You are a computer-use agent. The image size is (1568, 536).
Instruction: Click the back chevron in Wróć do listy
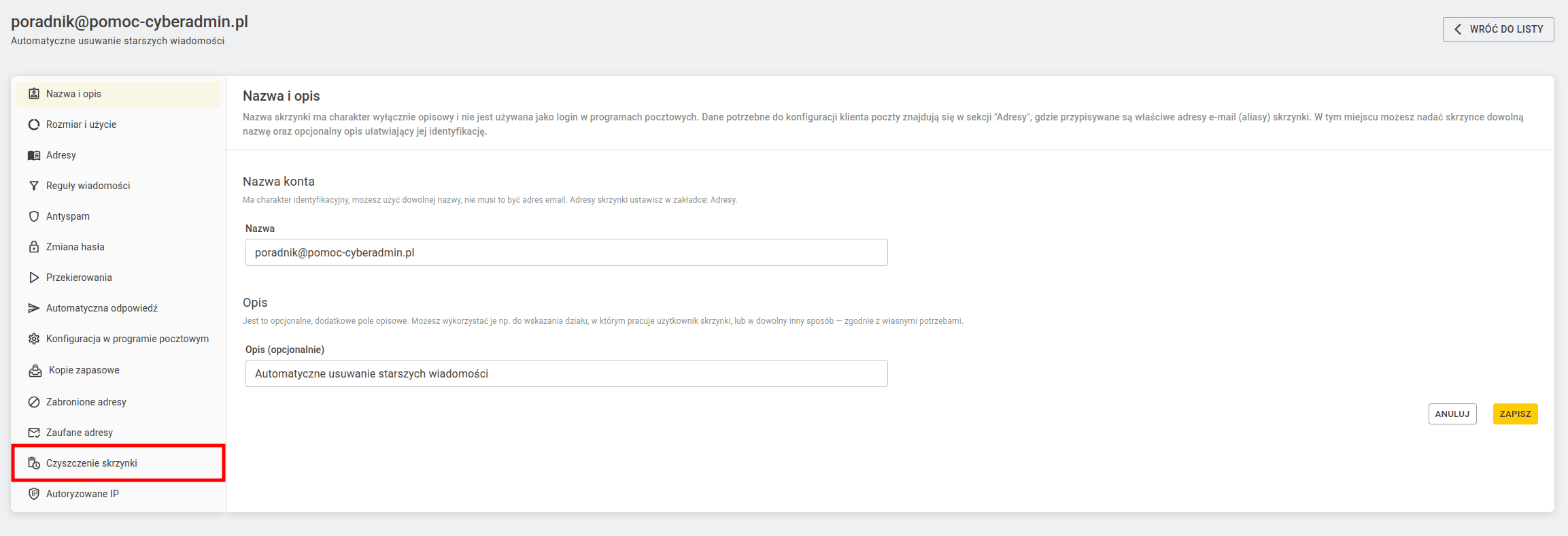[x=1457, y=29]
